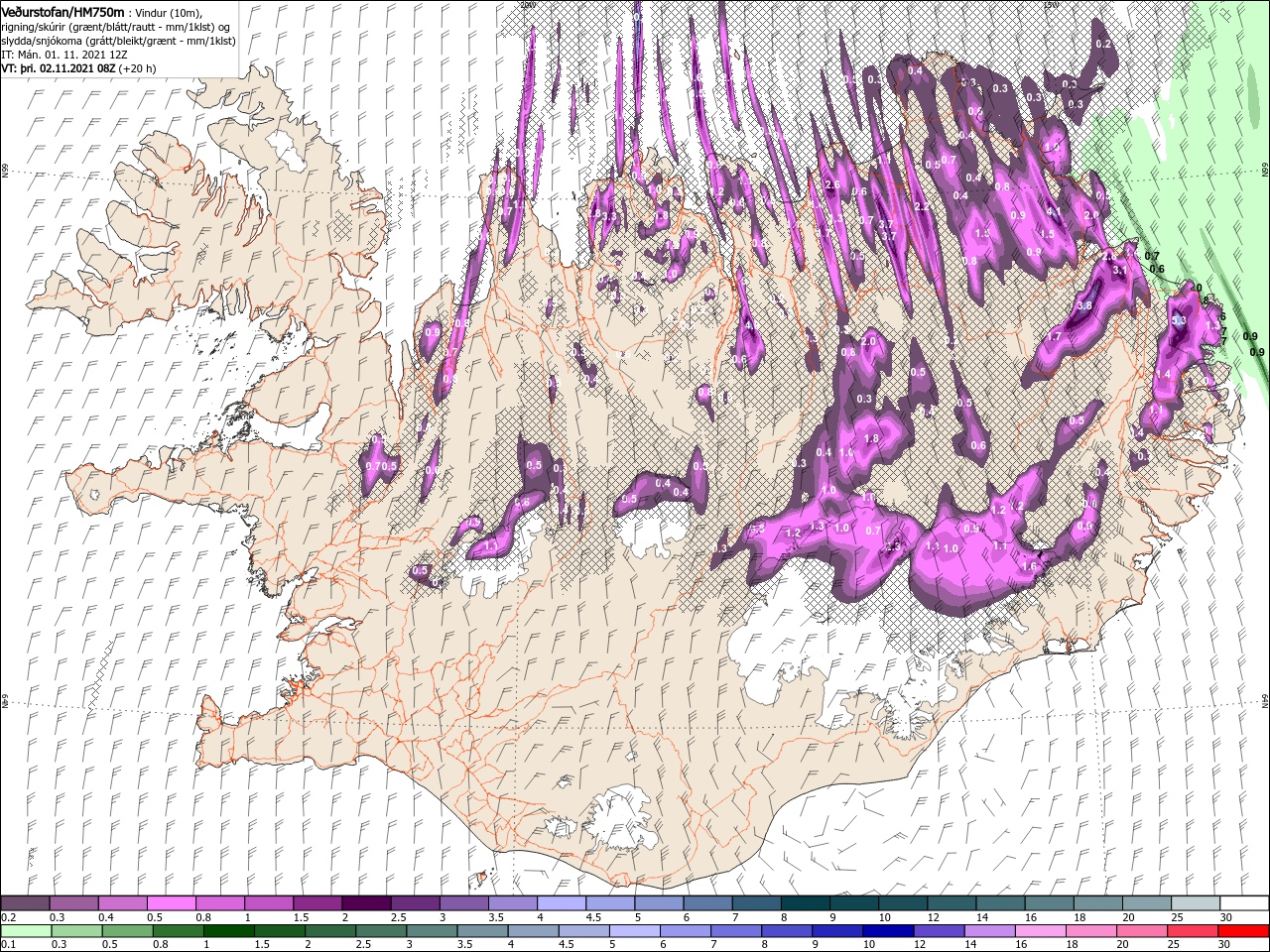Click the pale green 0.1 swatch in lower legend row
1270x952 pixels.
(26, 931)
